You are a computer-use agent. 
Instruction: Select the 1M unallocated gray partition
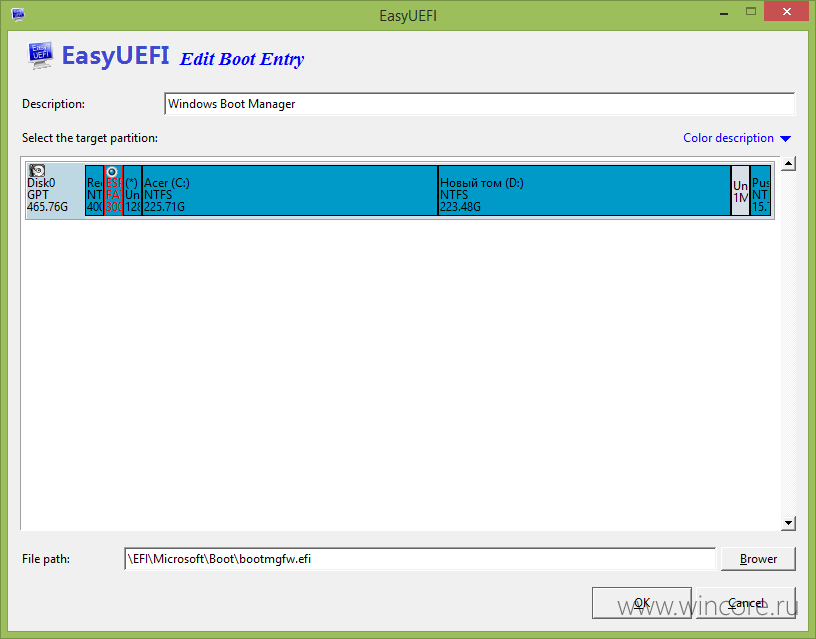741,190
